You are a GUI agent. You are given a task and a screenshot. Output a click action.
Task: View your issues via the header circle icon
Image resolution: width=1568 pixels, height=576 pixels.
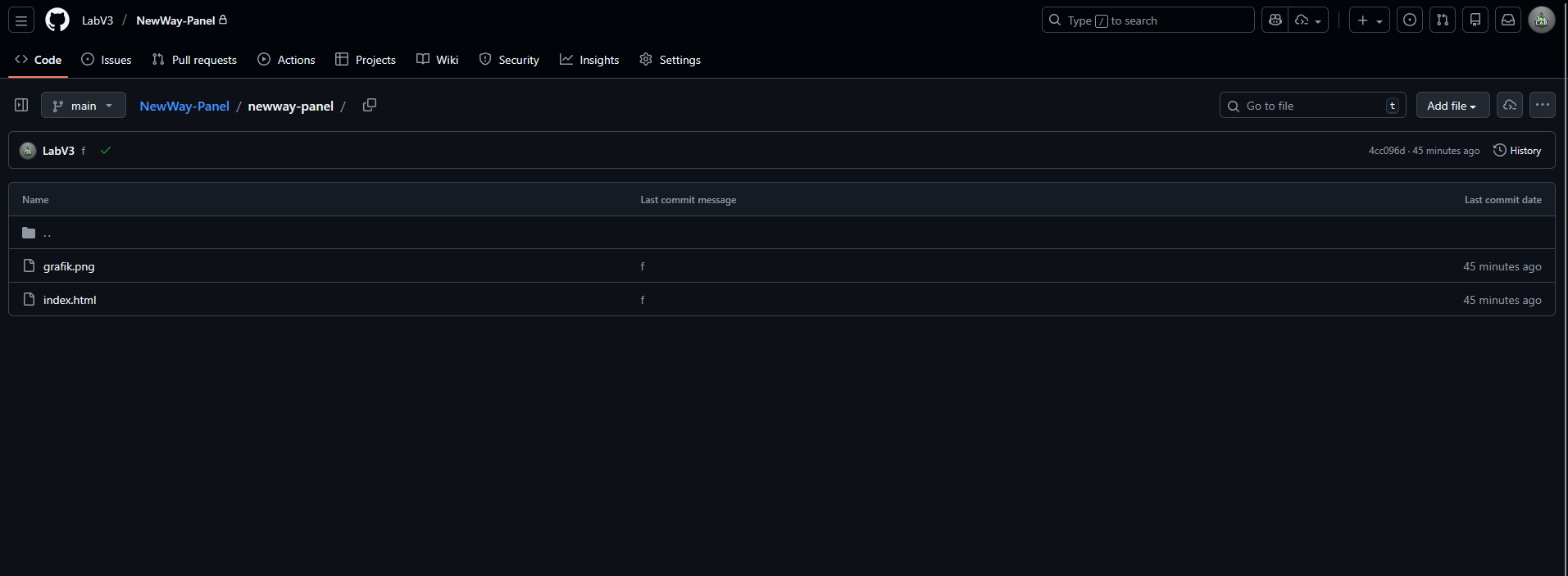1410,20
